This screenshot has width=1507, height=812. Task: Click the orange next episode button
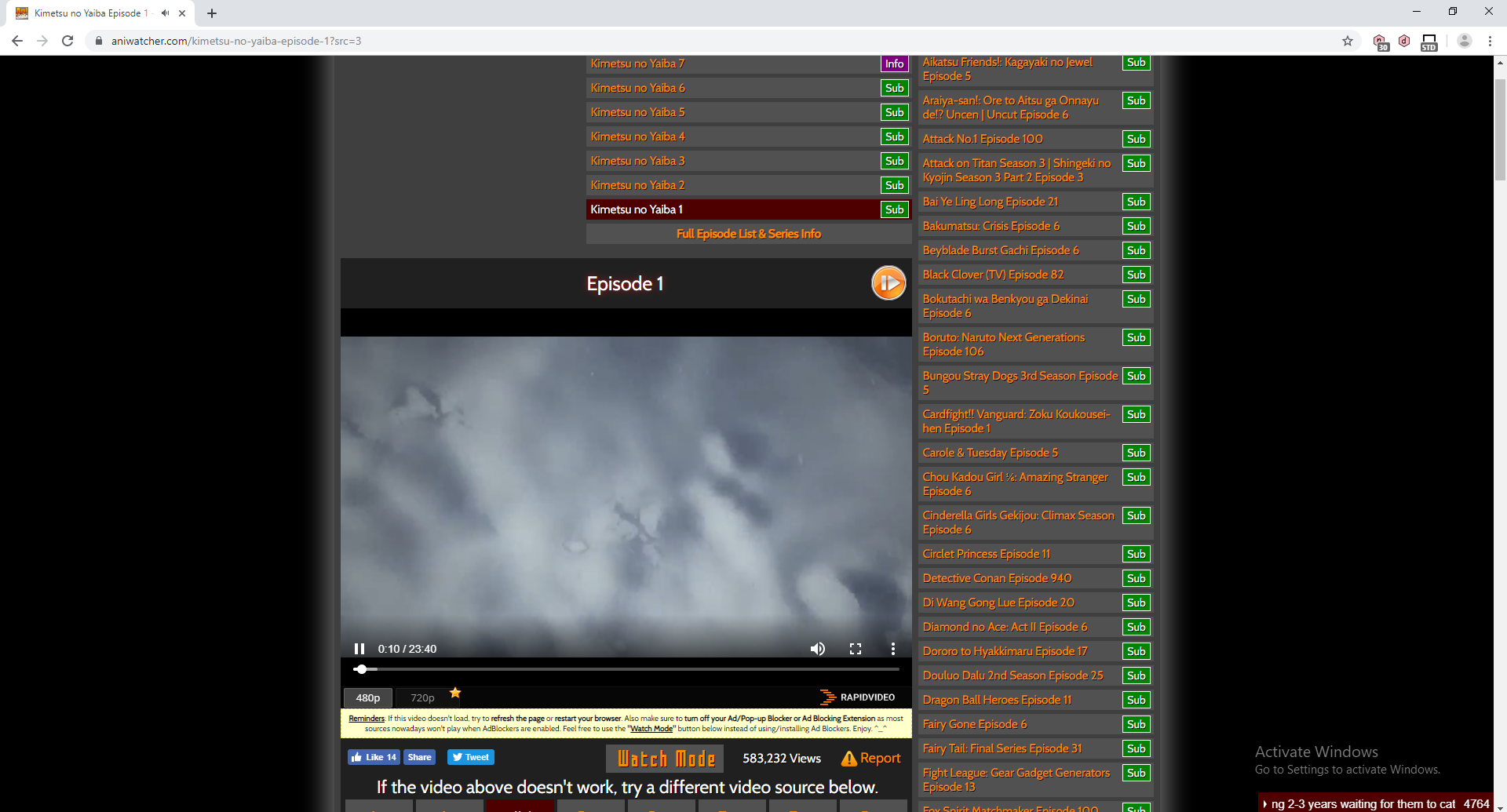[x=889, y=283]
